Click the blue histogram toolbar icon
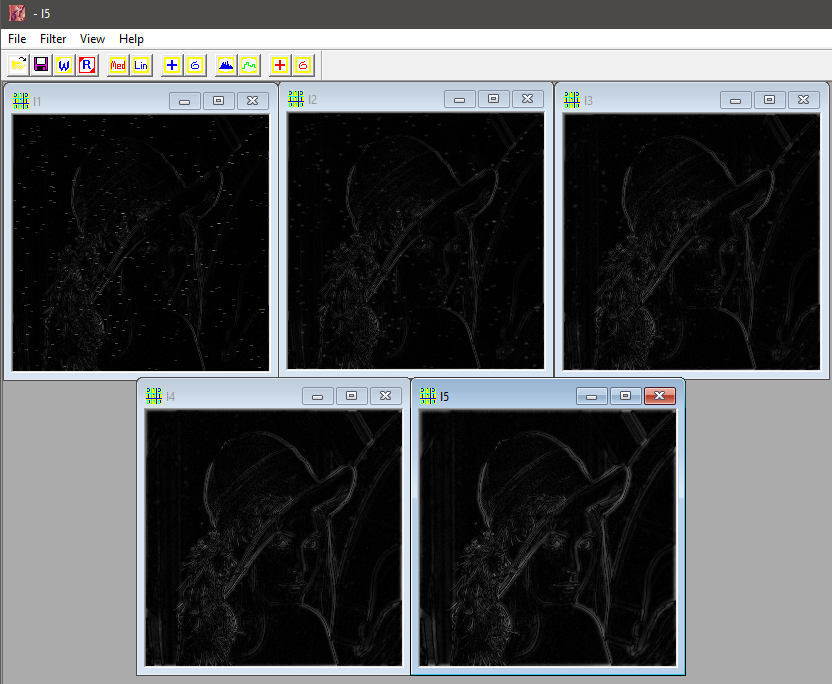Viewport: 832px width, 684px height. [x=226, y=65]
